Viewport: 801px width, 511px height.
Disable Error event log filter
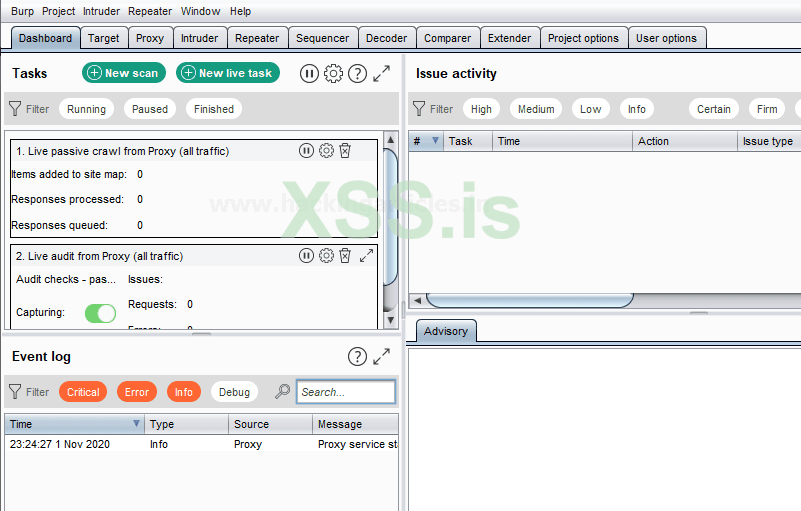tap(136, 392)
